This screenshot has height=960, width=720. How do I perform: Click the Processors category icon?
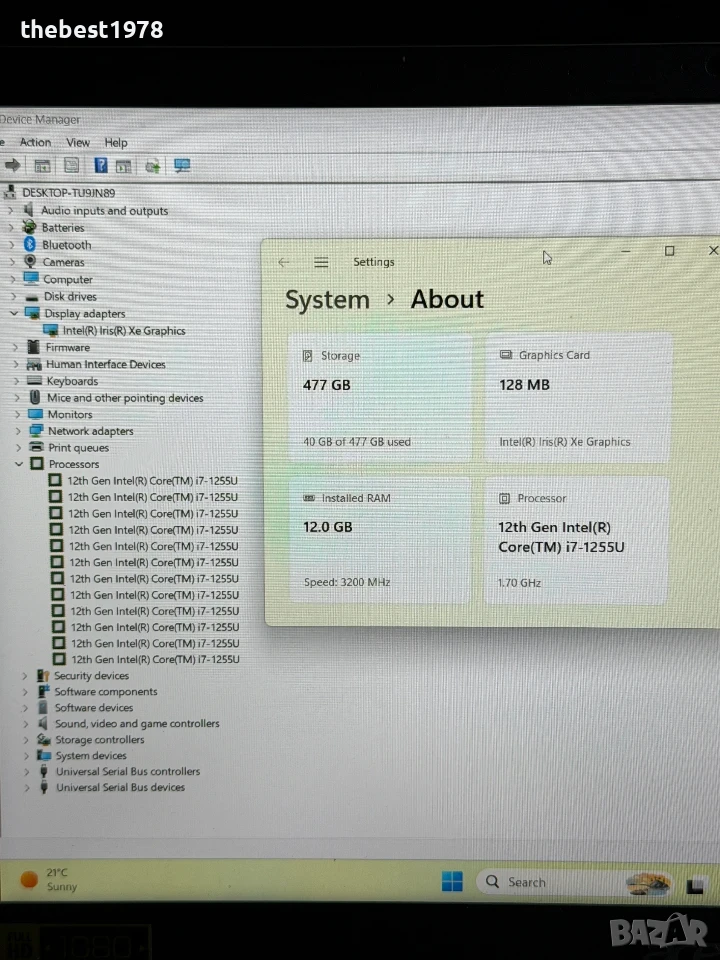[x=37, y=463]
